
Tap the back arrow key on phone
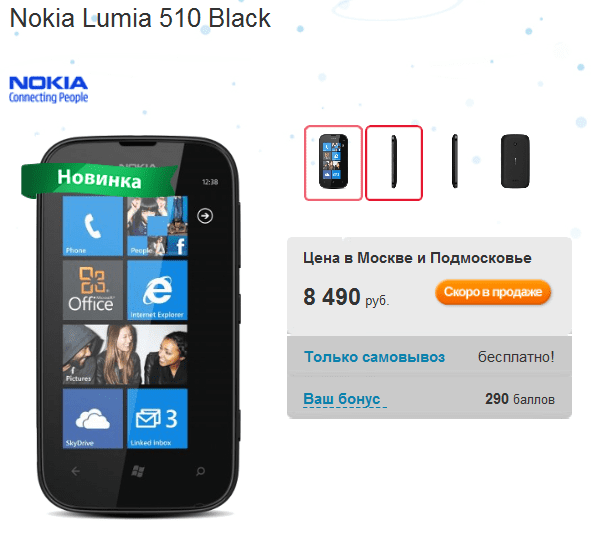(x=76, y=471)
